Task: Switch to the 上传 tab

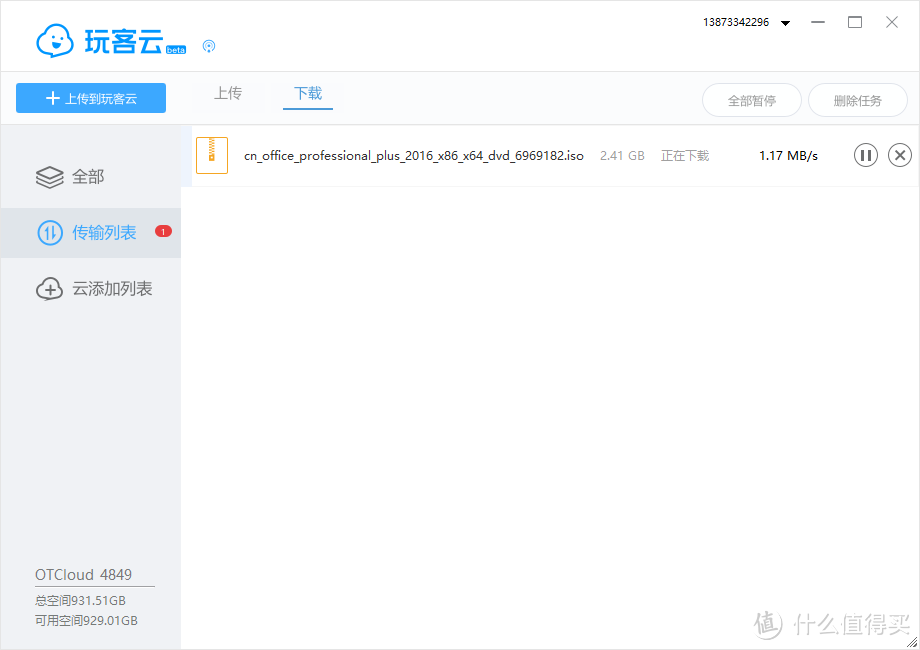Action: click(228, 93)
